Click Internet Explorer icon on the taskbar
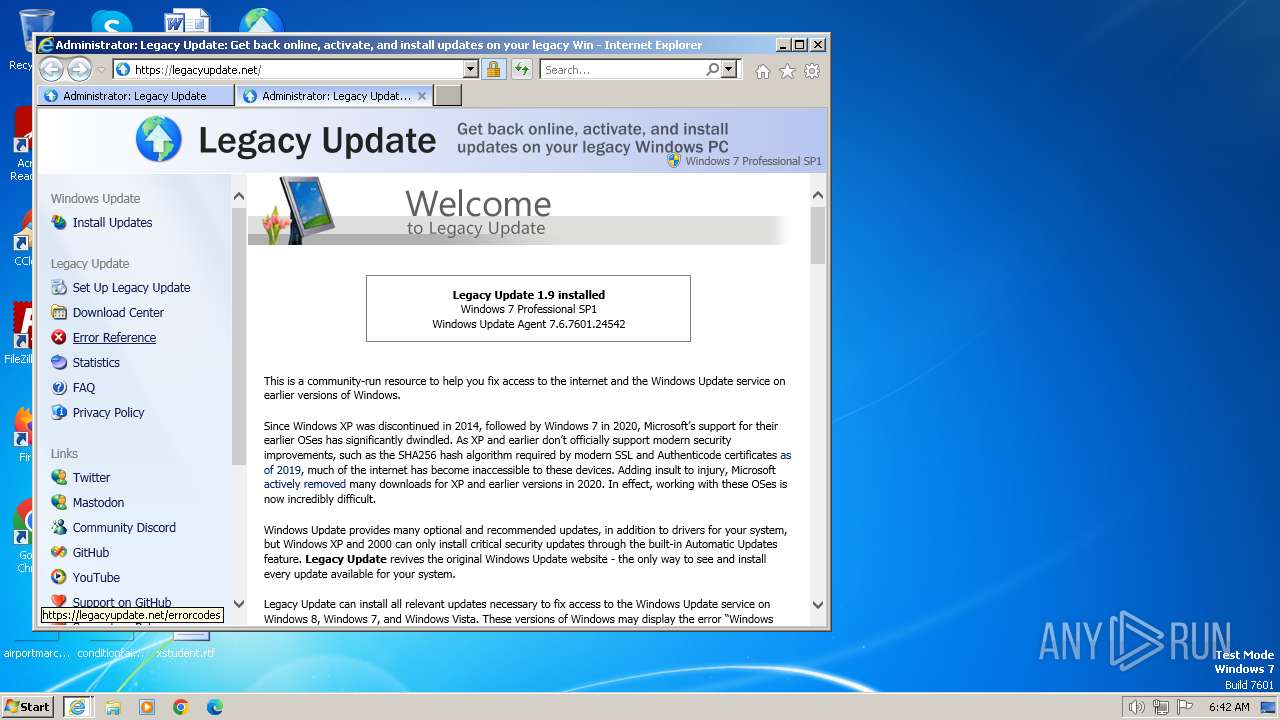 (77, 707)
